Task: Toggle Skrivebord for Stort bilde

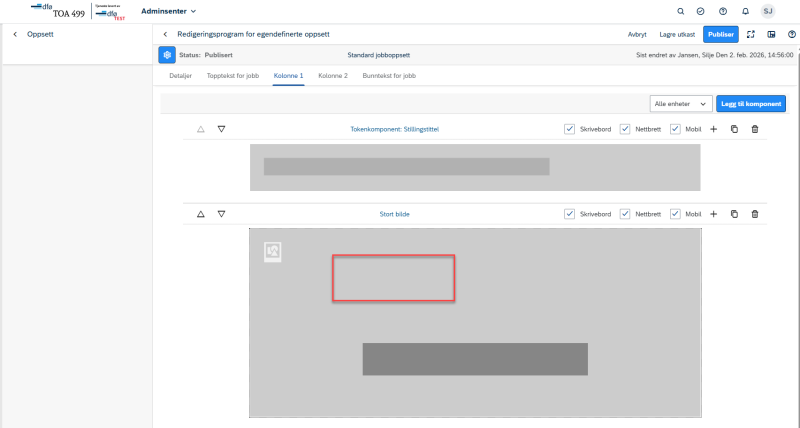Action: pos(569,214)
